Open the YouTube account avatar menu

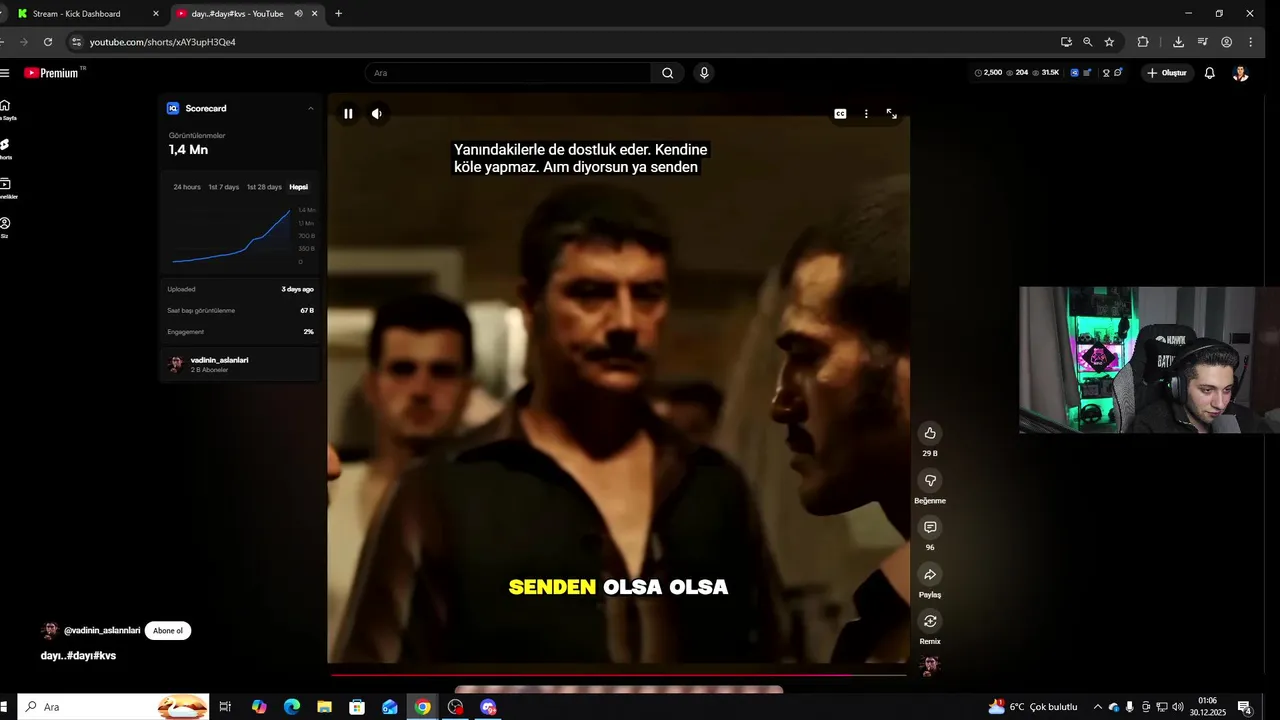tap(1240, 73)
